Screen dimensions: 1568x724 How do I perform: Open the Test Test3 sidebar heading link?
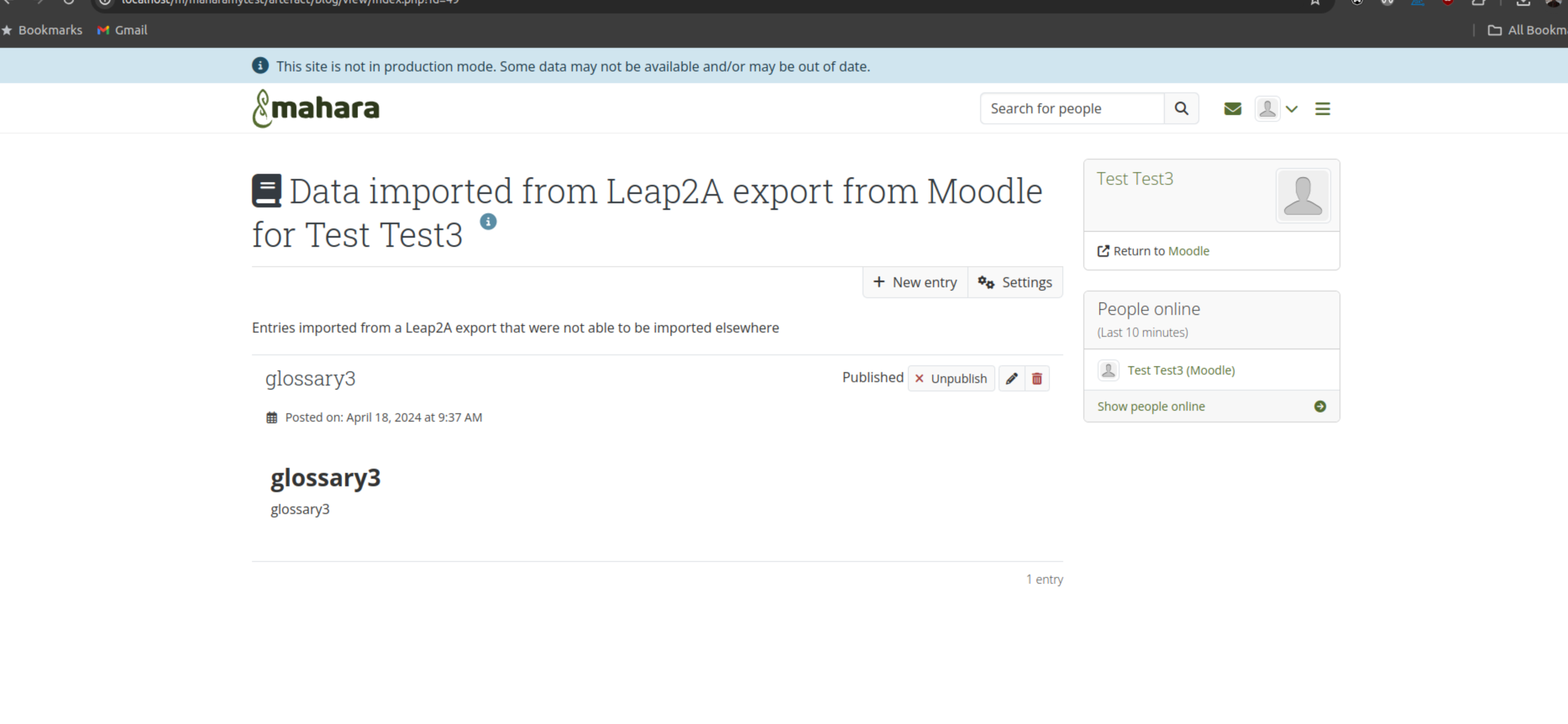pos(1135,178)
